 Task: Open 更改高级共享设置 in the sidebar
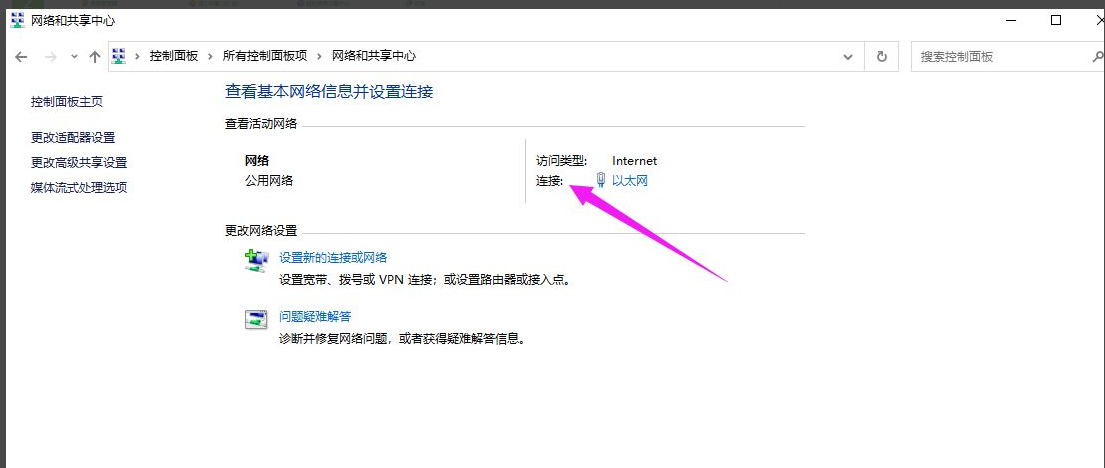tap(79, 162)
